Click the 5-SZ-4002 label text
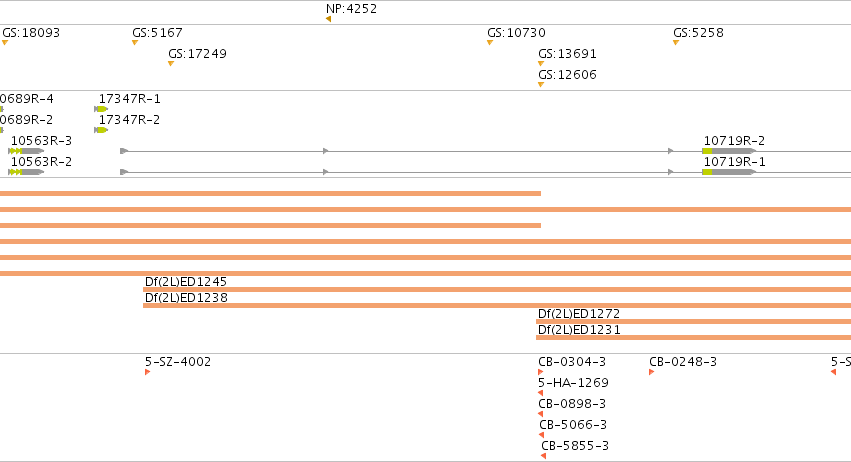 178,362
